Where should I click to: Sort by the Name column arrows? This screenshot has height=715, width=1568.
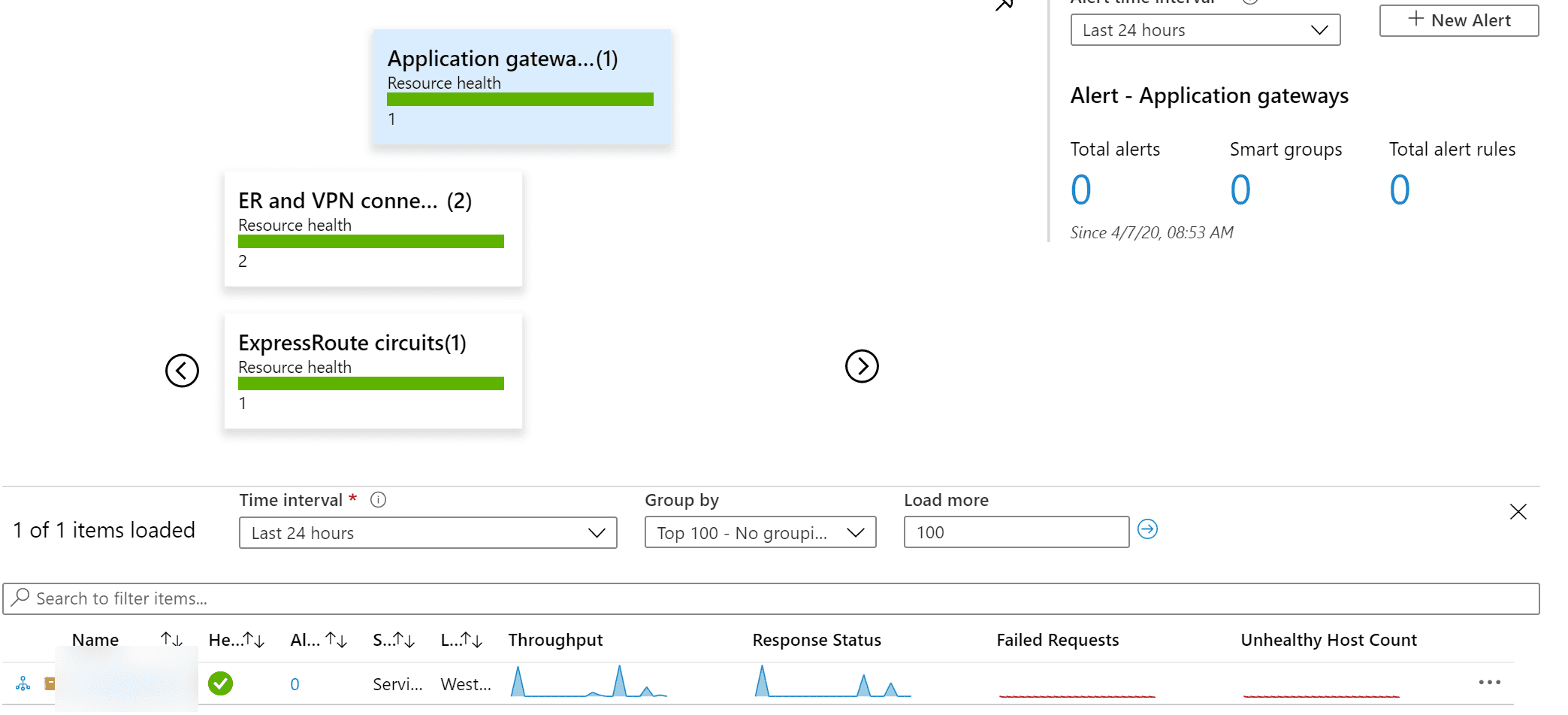coord(171,640)
